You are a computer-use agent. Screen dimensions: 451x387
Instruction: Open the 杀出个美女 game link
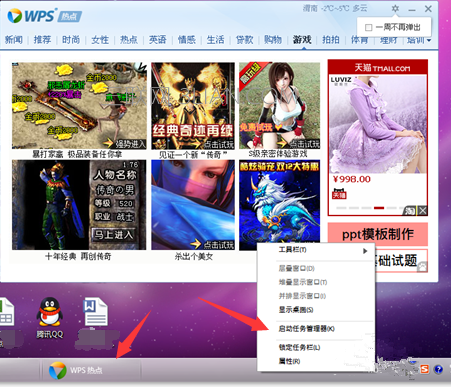193,256
